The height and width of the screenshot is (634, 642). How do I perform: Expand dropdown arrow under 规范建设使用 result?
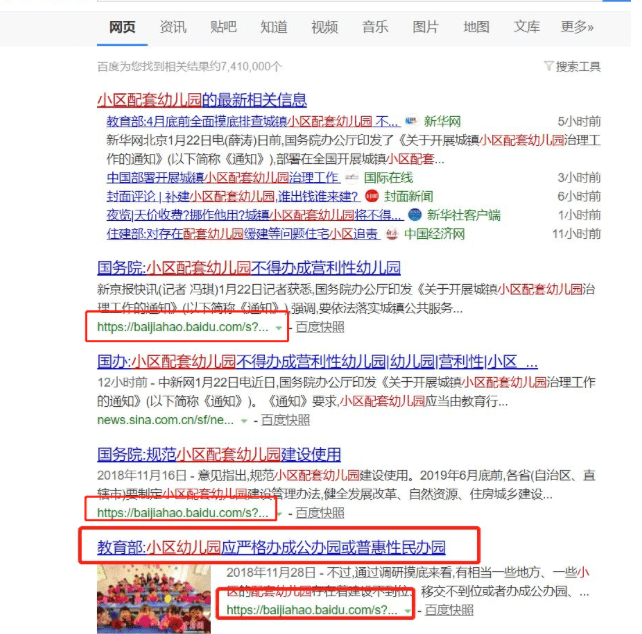coord(279,514)
